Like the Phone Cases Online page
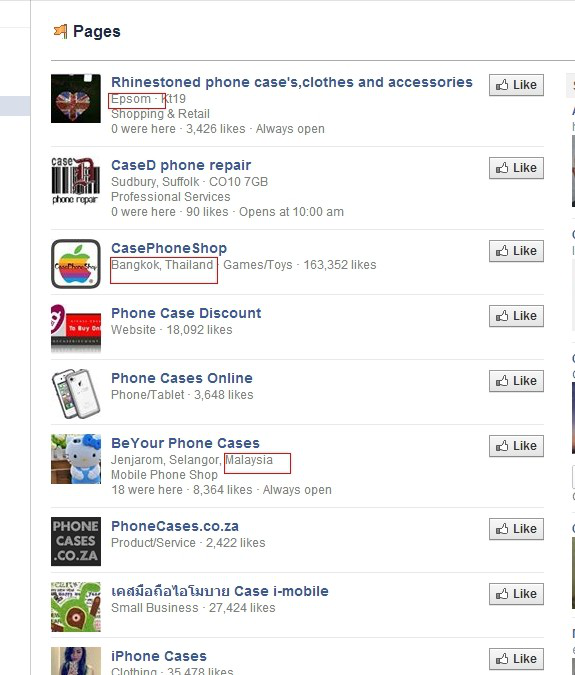This screenshot has height=675, width=575. coord(516,381)
